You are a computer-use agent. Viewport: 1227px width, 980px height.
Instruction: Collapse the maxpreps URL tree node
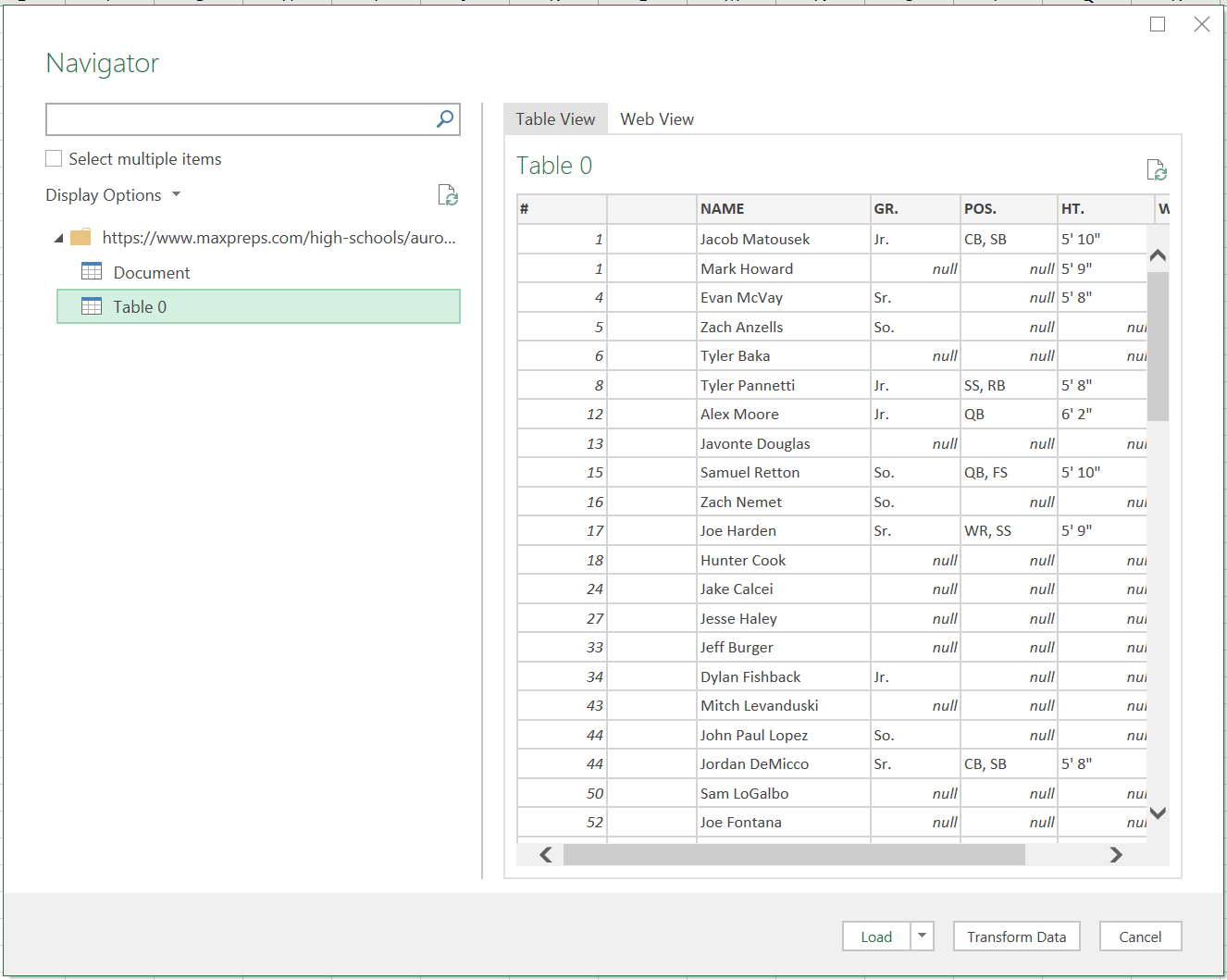coord(59,239)
